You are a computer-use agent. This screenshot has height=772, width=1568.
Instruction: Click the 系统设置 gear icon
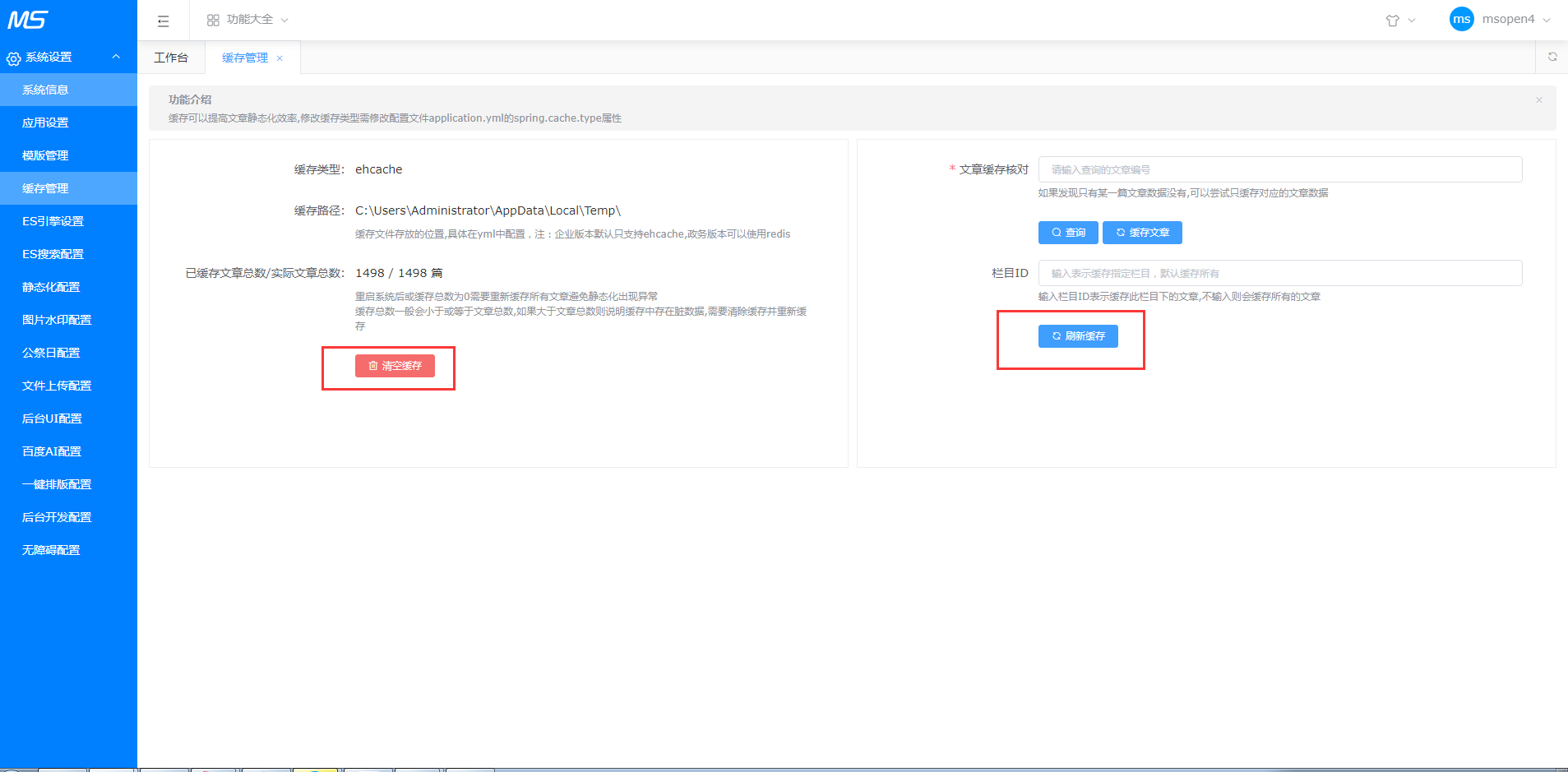tap(13, 58)
